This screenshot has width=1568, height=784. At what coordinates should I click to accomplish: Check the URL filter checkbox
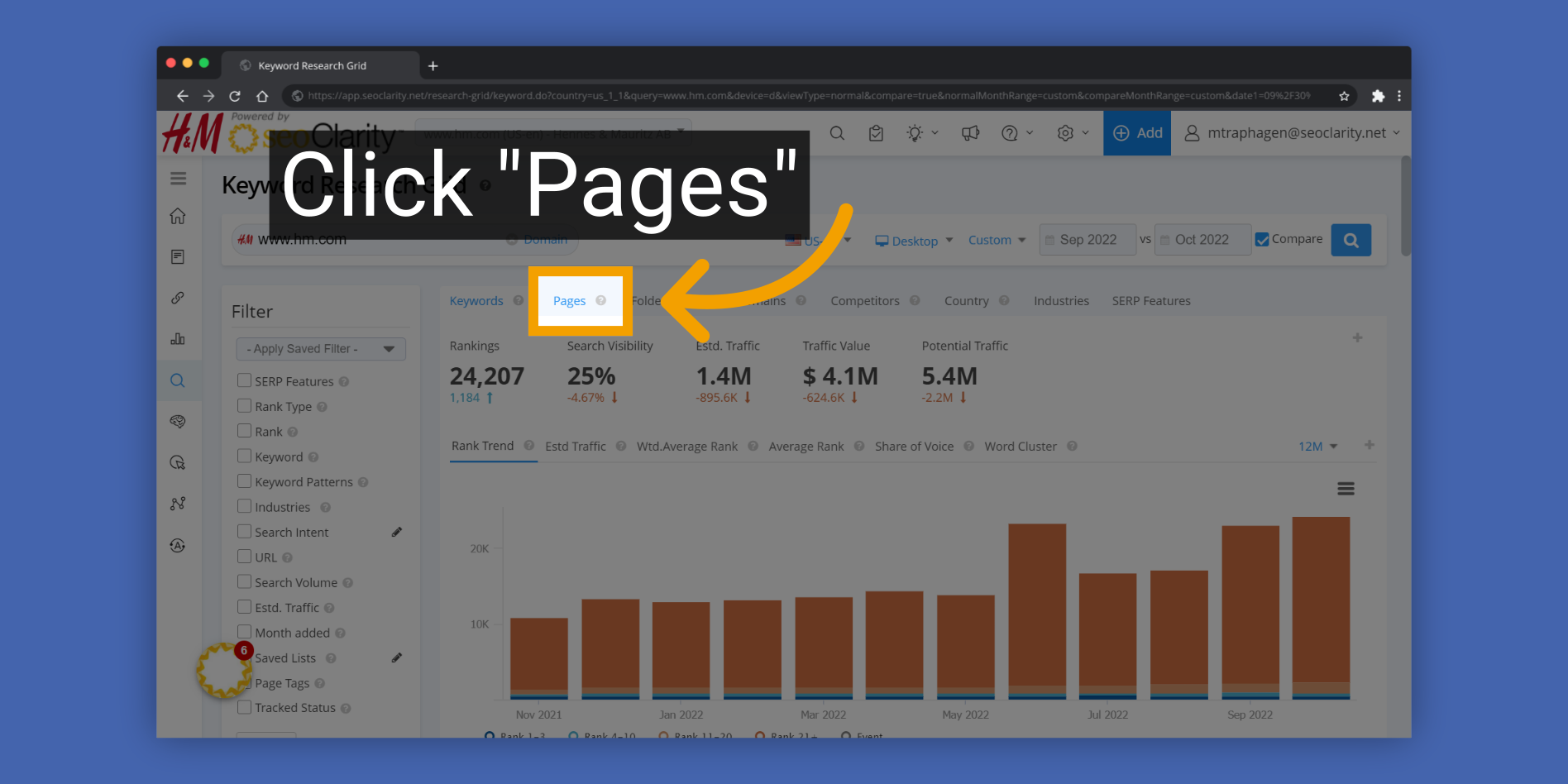pos(244,557)
